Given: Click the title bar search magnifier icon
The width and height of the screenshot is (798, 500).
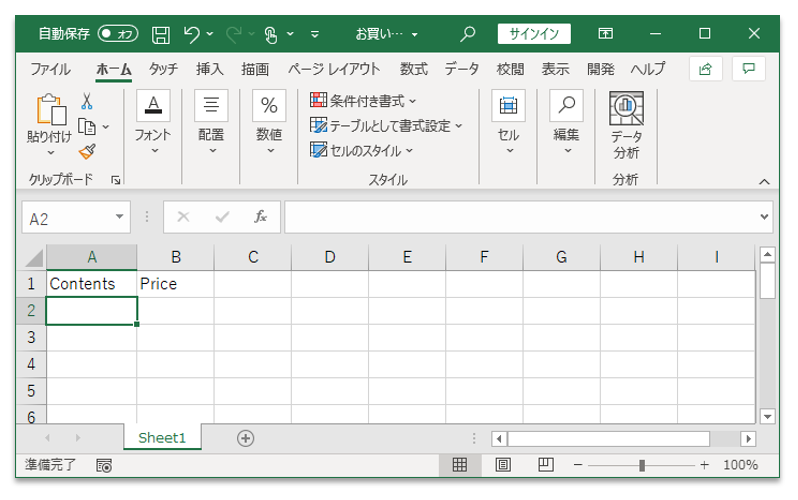Looking at the screenshot, I should pyautogui.click(x=467, y=34).
